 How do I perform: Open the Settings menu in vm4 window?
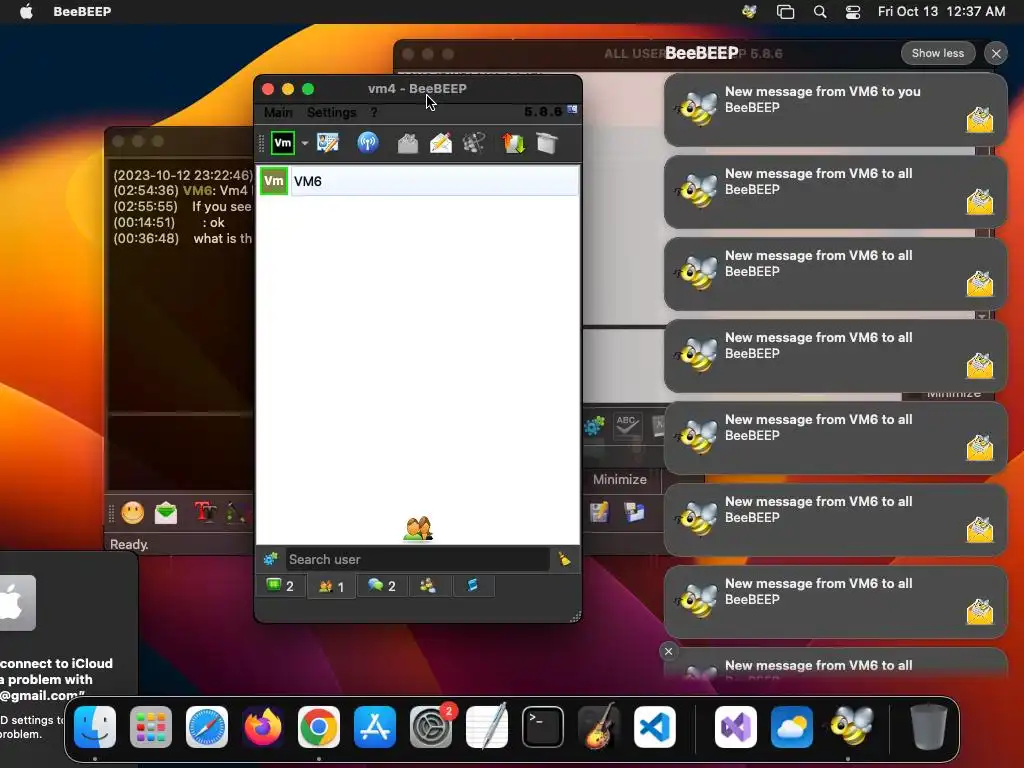point(332,112)
